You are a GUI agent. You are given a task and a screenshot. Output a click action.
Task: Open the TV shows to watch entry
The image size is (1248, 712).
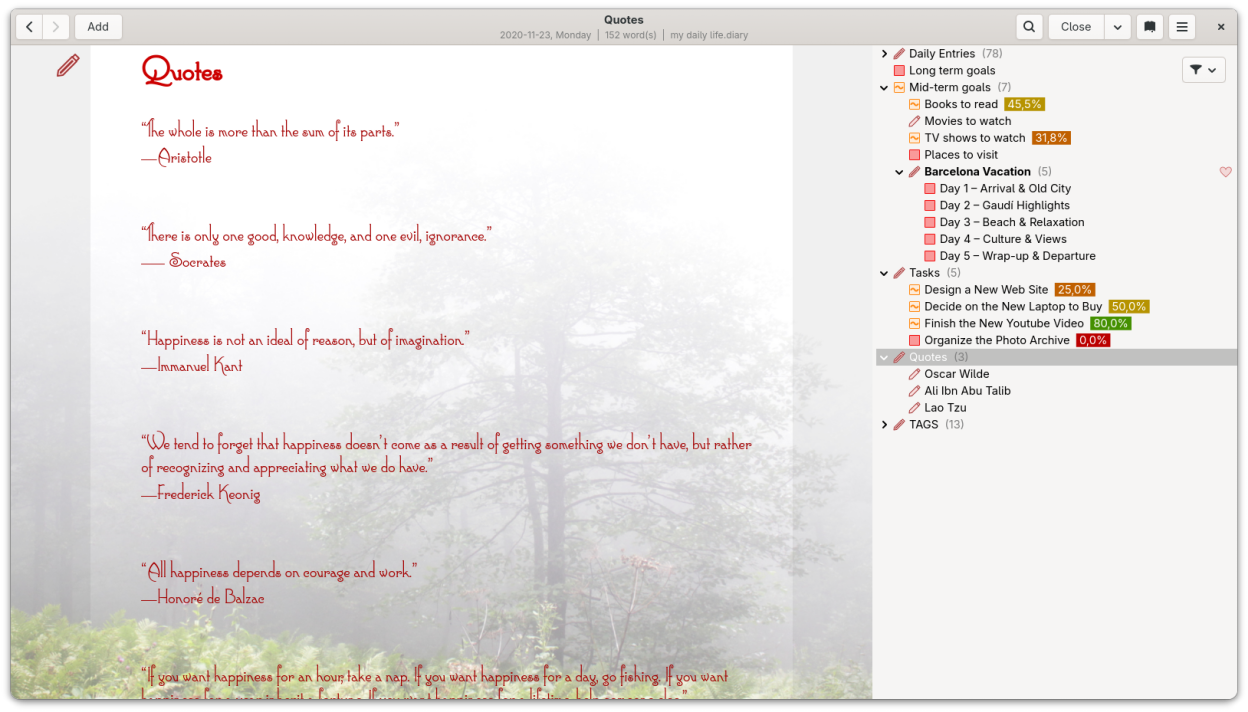click(x=975, y=138)
